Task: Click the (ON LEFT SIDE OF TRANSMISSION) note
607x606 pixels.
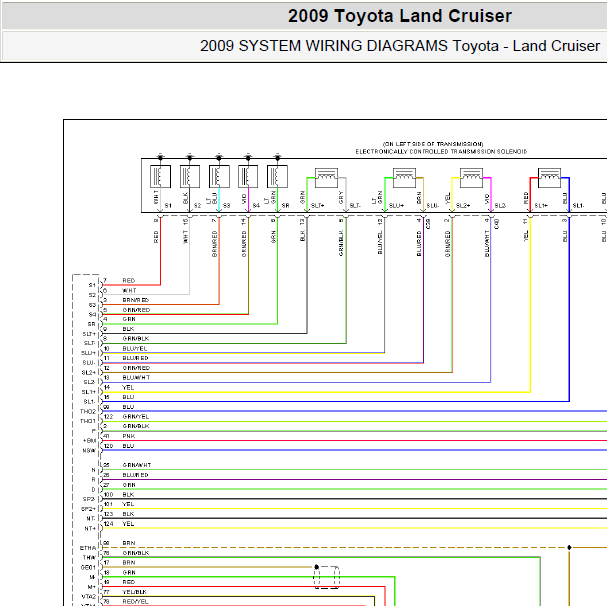Action: [433, 144]
